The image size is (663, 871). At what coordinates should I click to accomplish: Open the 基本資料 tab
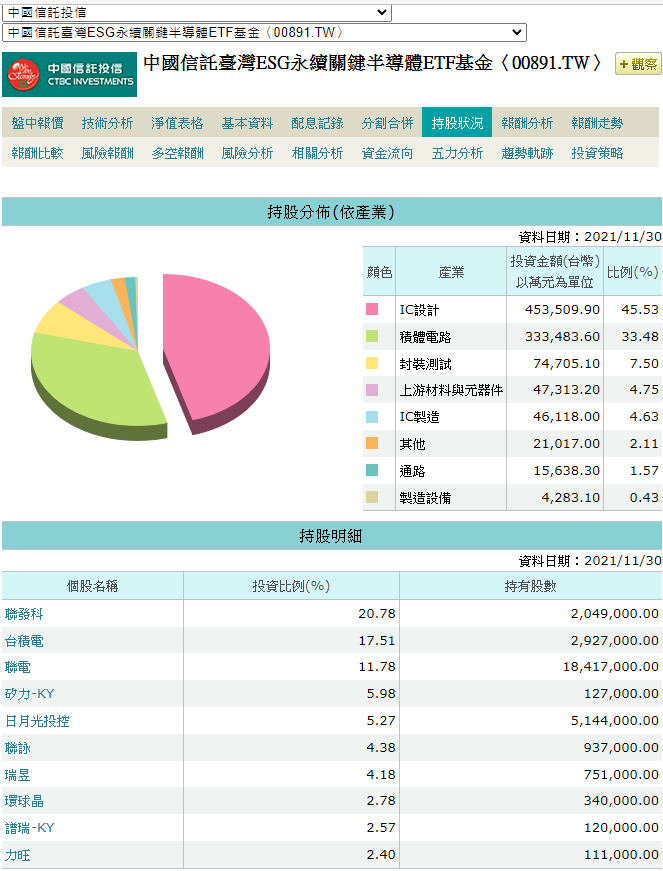(x=247, y=123)
